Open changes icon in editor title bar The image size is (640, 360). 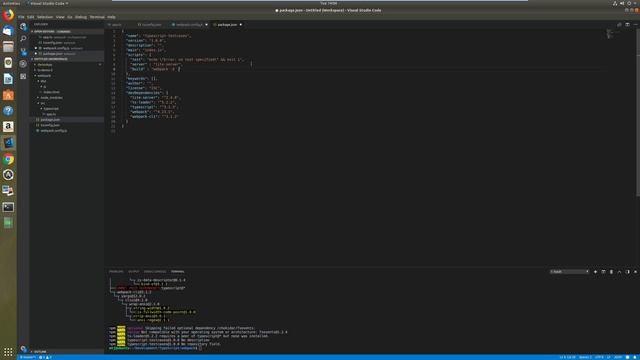click(x=619, y=24)
